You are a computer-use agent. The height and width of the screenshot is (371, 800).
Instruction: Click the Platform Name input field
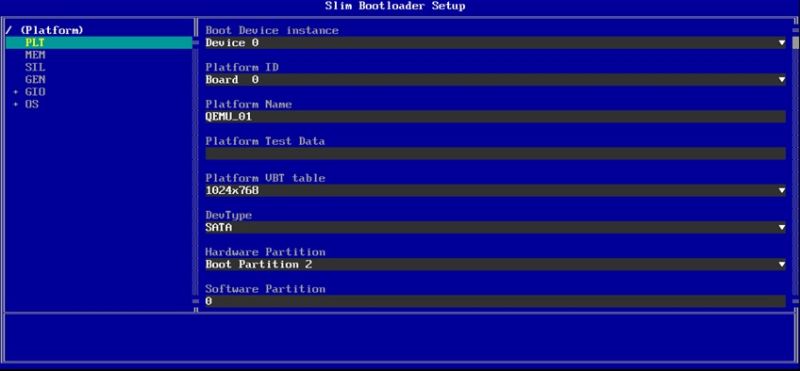coord(495,116)
